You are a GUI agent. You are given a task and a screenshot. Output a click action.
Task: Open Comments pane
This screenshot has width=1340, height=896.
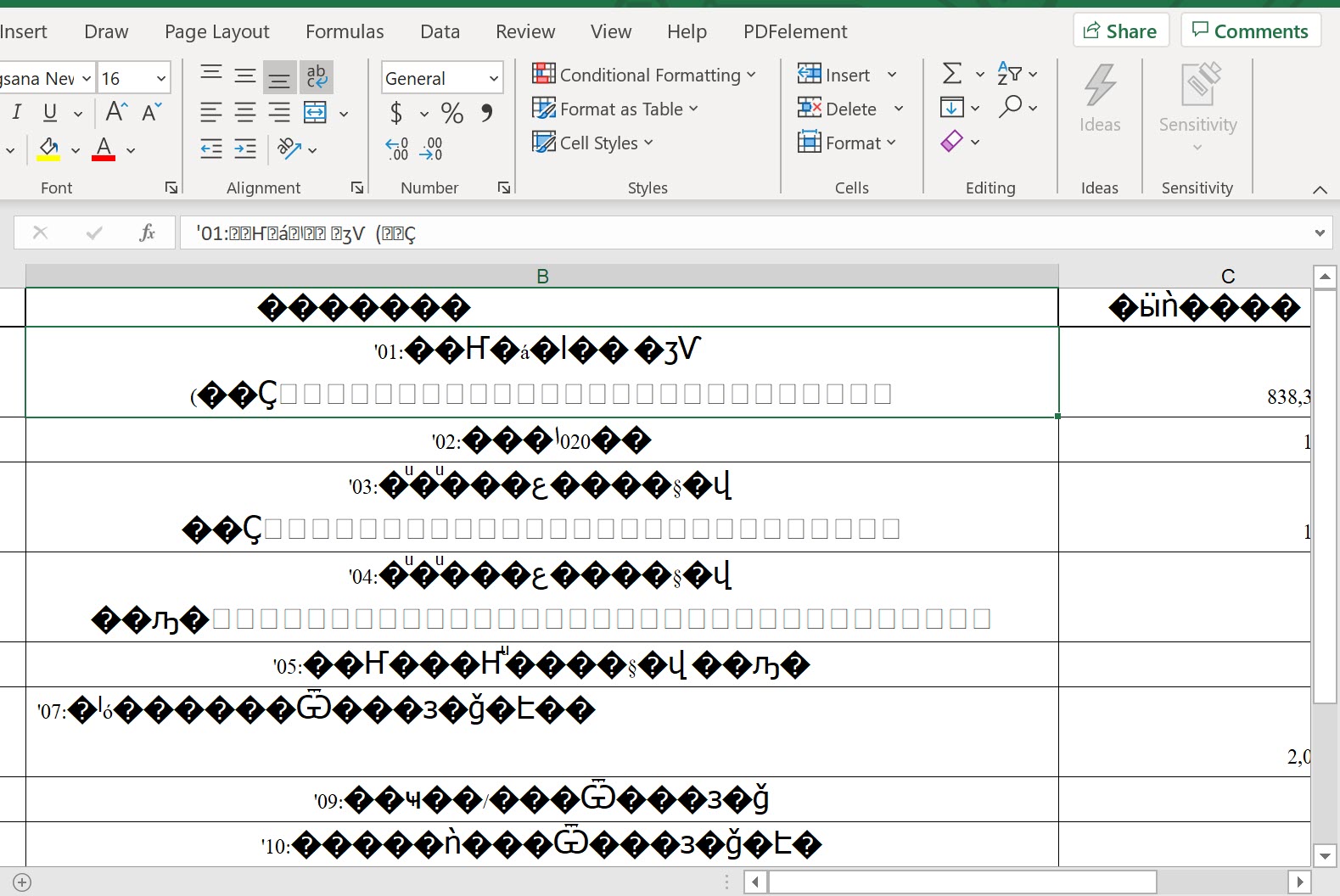pyautogui.click(x=1251, y=31)
